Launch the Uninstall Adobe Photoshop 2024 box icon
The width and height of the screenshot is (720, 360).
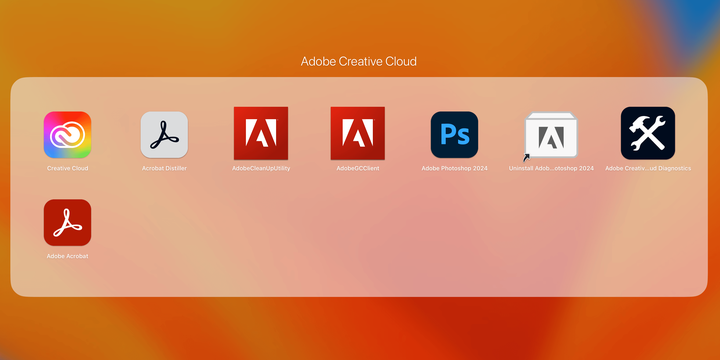pyautogui.click(x=551, y=135)
